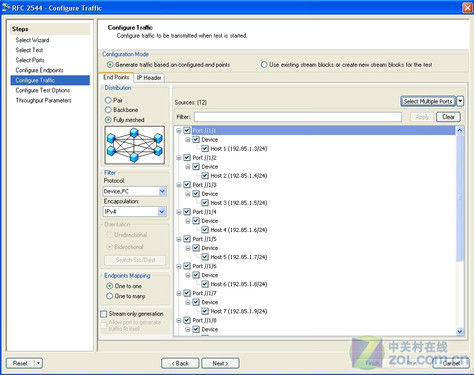474x375 pixels.
Task: Open the Protocol dropdown
Action: [162, 191]
